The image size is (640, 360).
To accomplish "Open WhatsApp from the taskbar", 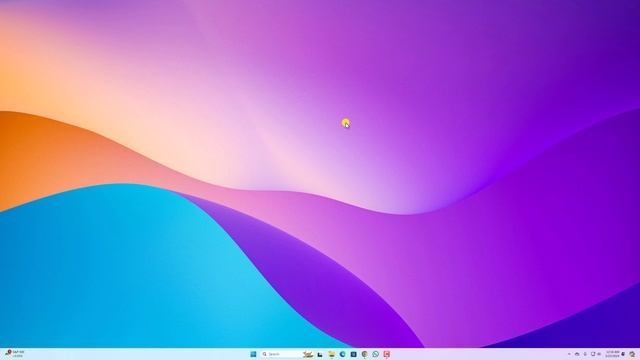I will click(376, 354).
